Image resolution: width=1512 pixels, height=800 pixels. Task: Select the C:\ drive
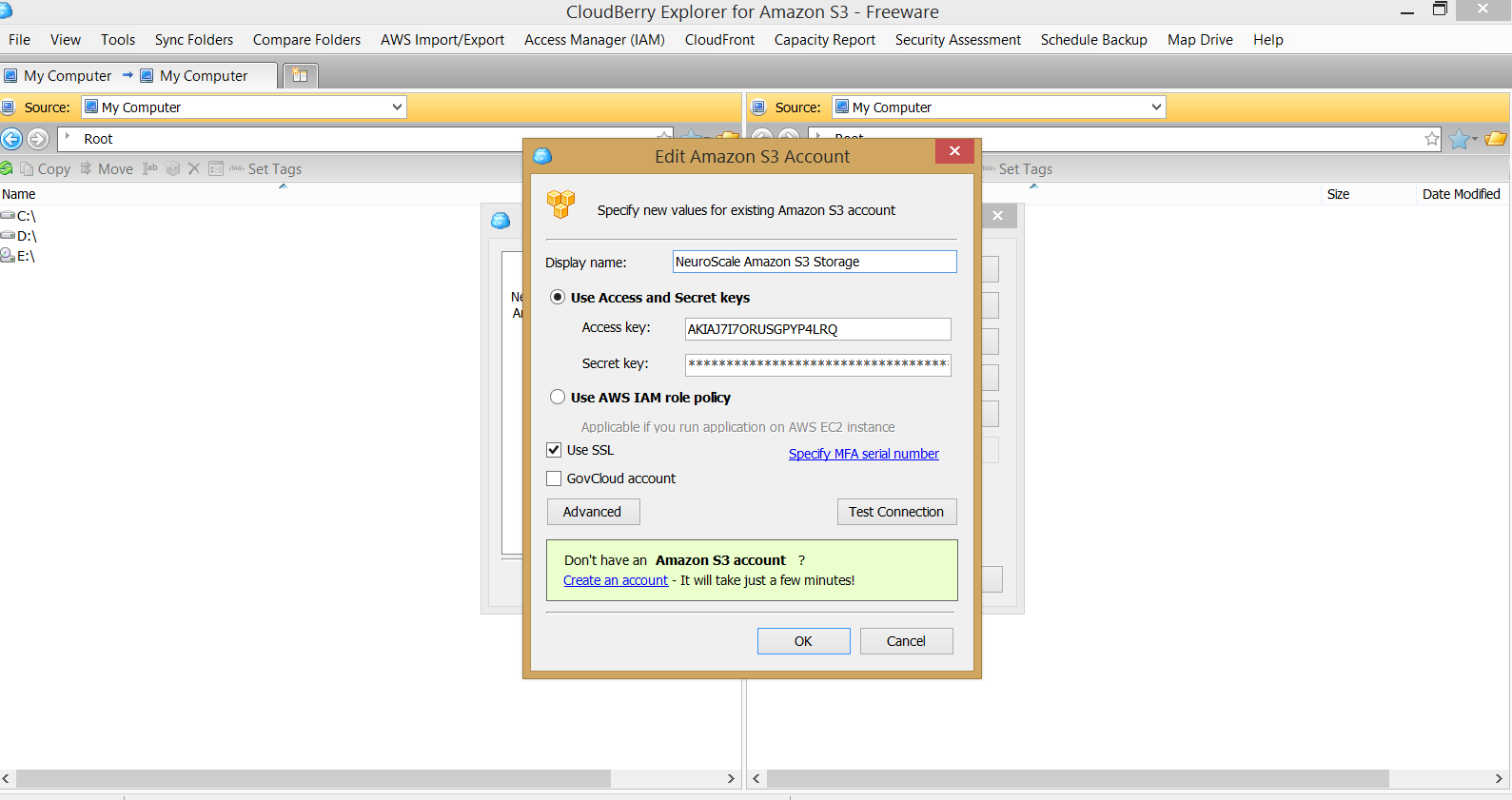click(19, 216)
